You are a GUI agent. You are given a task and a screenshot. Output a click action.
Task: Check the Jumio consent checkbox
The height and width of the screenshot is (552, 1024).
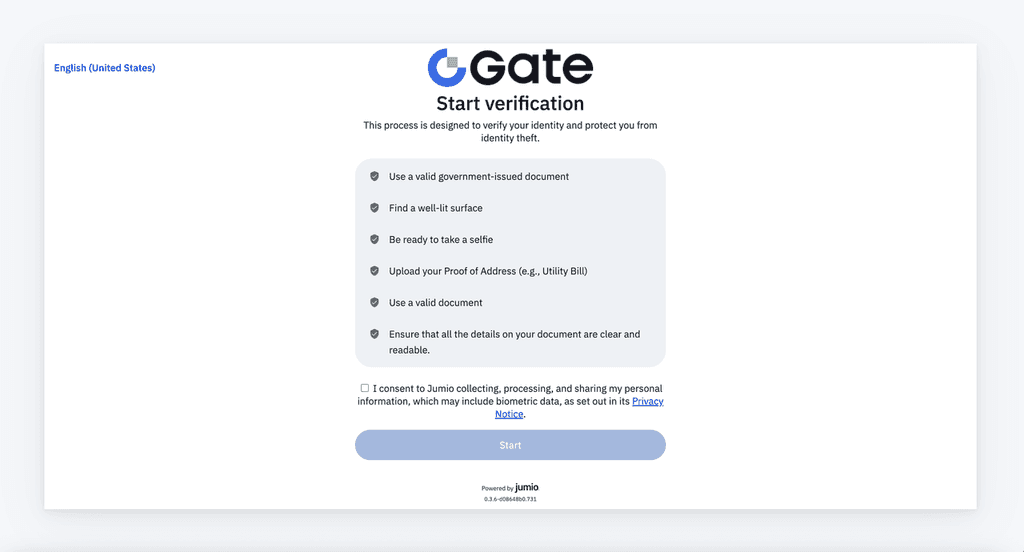click(x=365, y=388)
